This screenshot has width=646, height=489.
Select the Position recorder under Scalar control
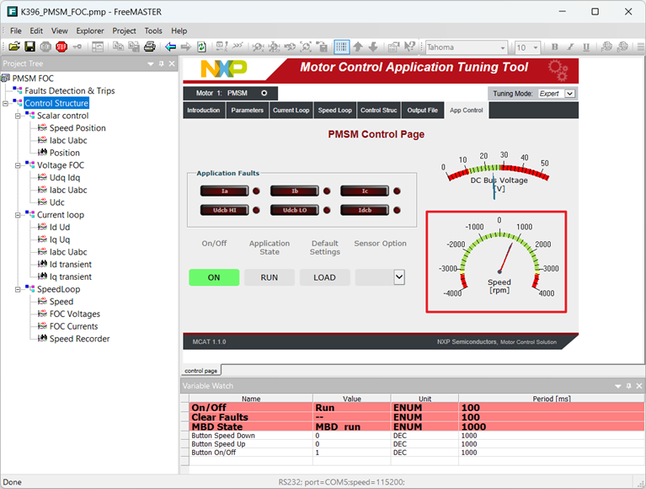click(x=64, y=153)
